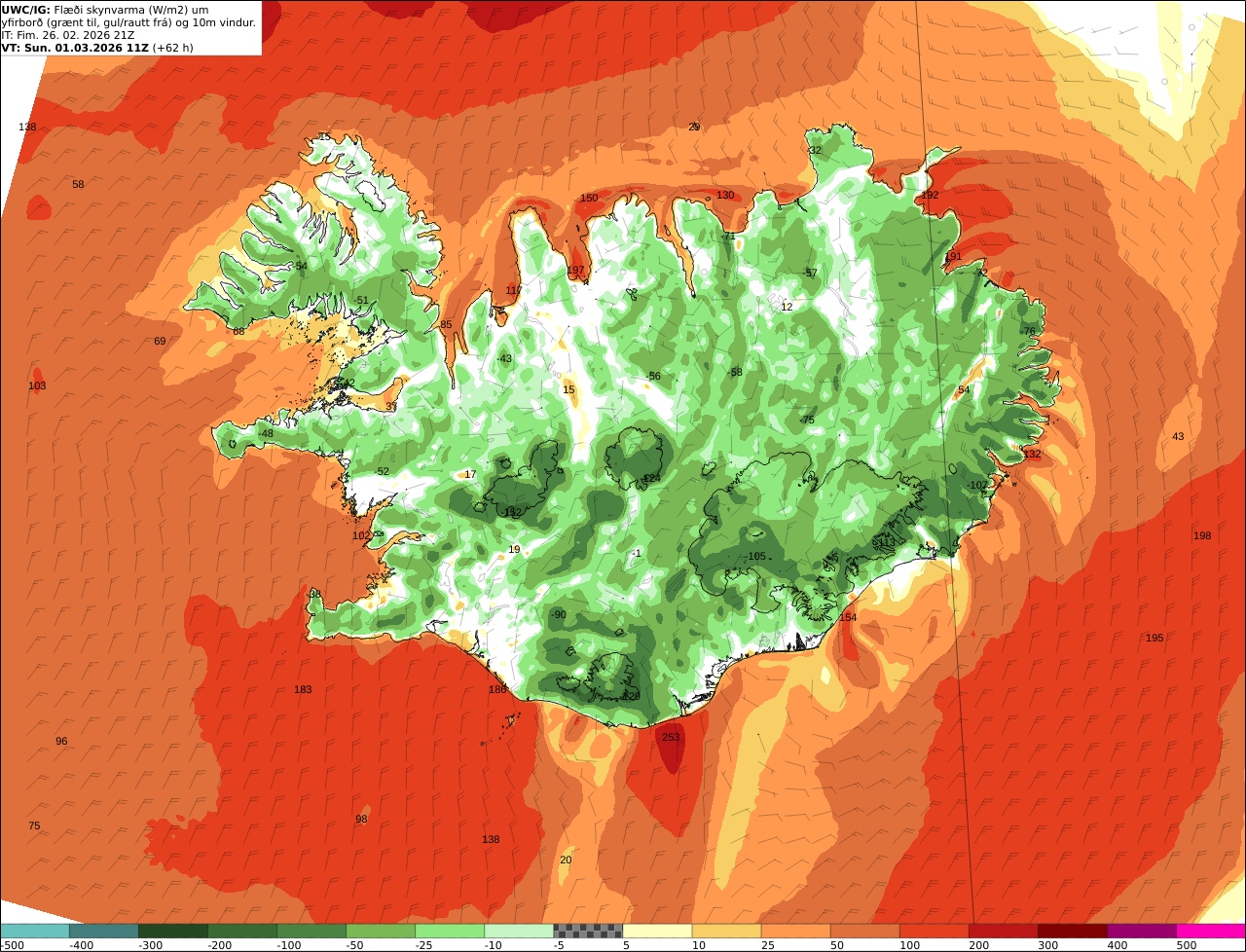Viewport: 1246px width, 952px height.
Task: Select the magenta legend swatch above 500
Action: (1210, 932)
